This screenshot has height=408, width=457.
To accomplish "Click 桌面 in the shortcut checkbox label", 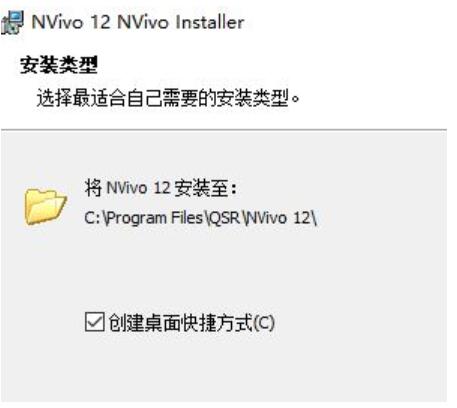I will [x=162, y=323].
